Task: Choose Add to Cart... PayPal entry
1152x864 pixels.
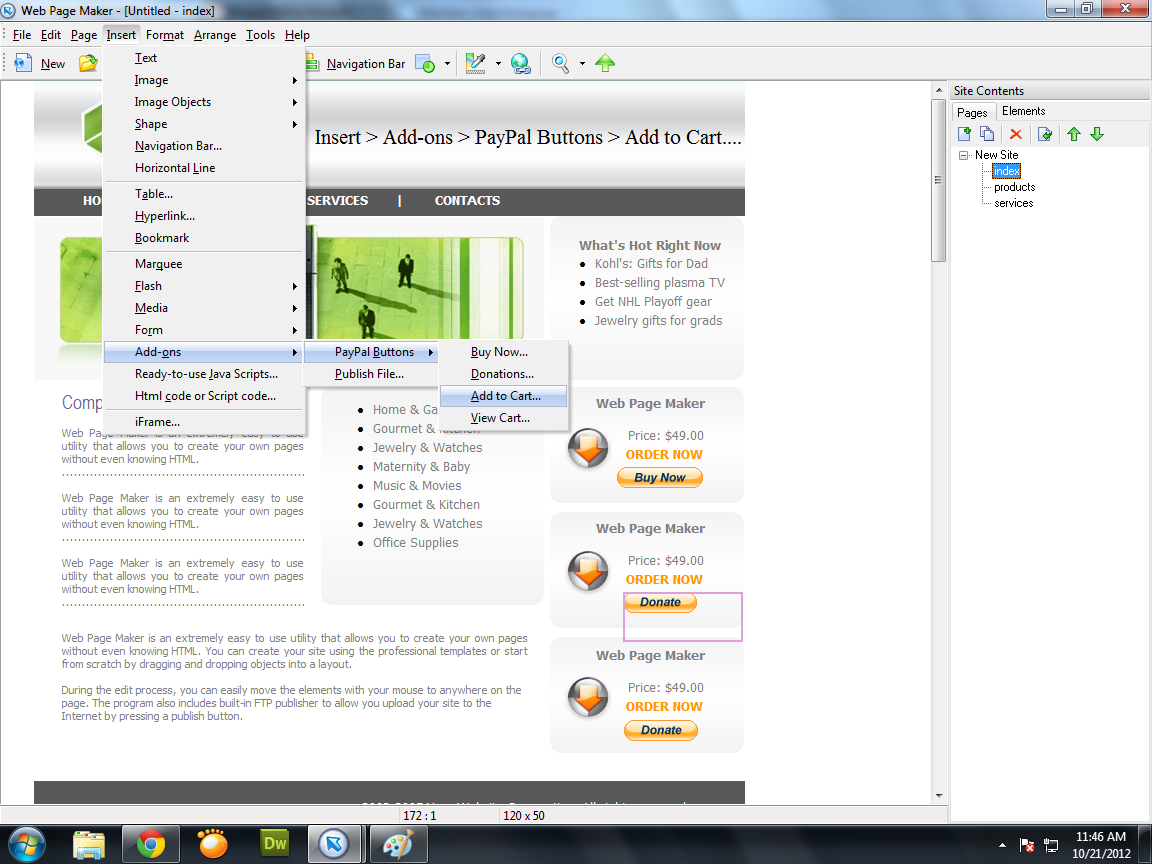Action: click(503, 396)
